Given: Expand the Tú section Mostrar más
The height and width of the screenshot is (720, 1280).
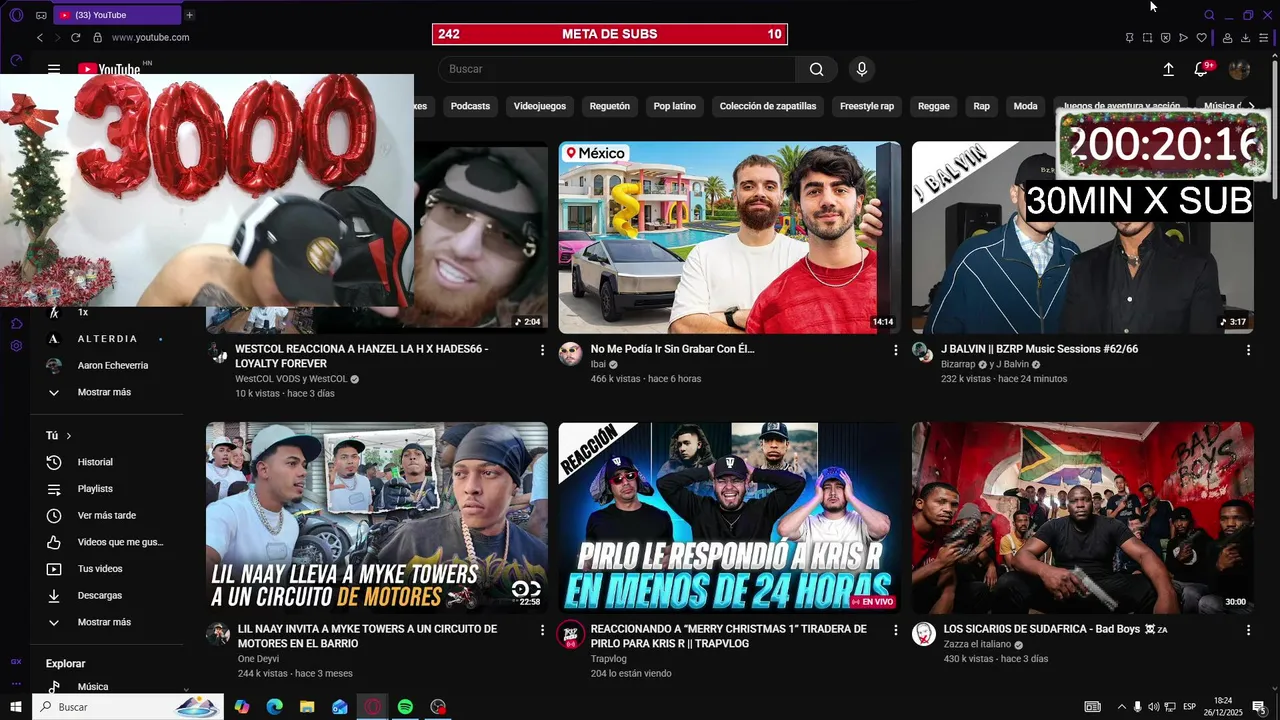Looking at the screenshot, I should (x=104, y=622).
